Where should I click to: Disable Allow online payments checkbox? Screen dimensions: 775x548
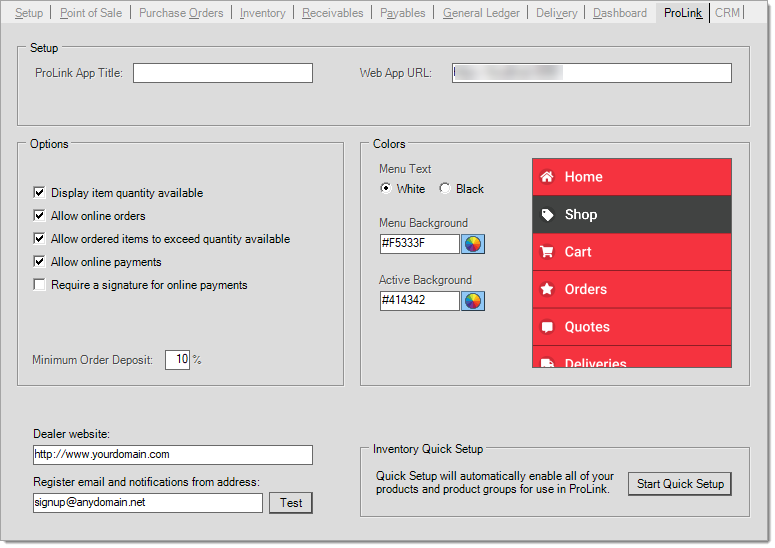pyautogui.click(x=39, y=261)
